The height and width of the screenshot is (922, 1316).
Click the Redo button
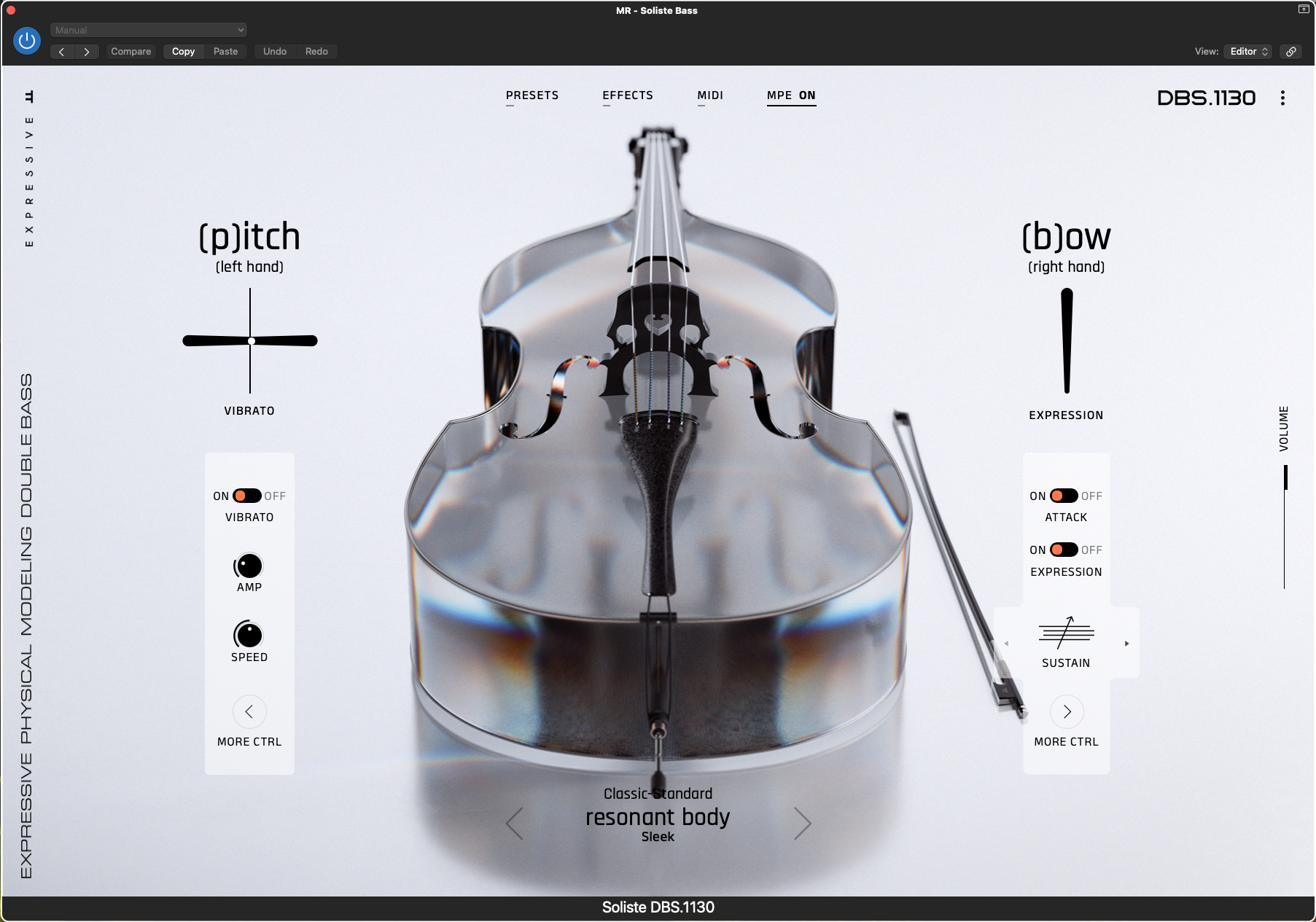click(316, 52)
